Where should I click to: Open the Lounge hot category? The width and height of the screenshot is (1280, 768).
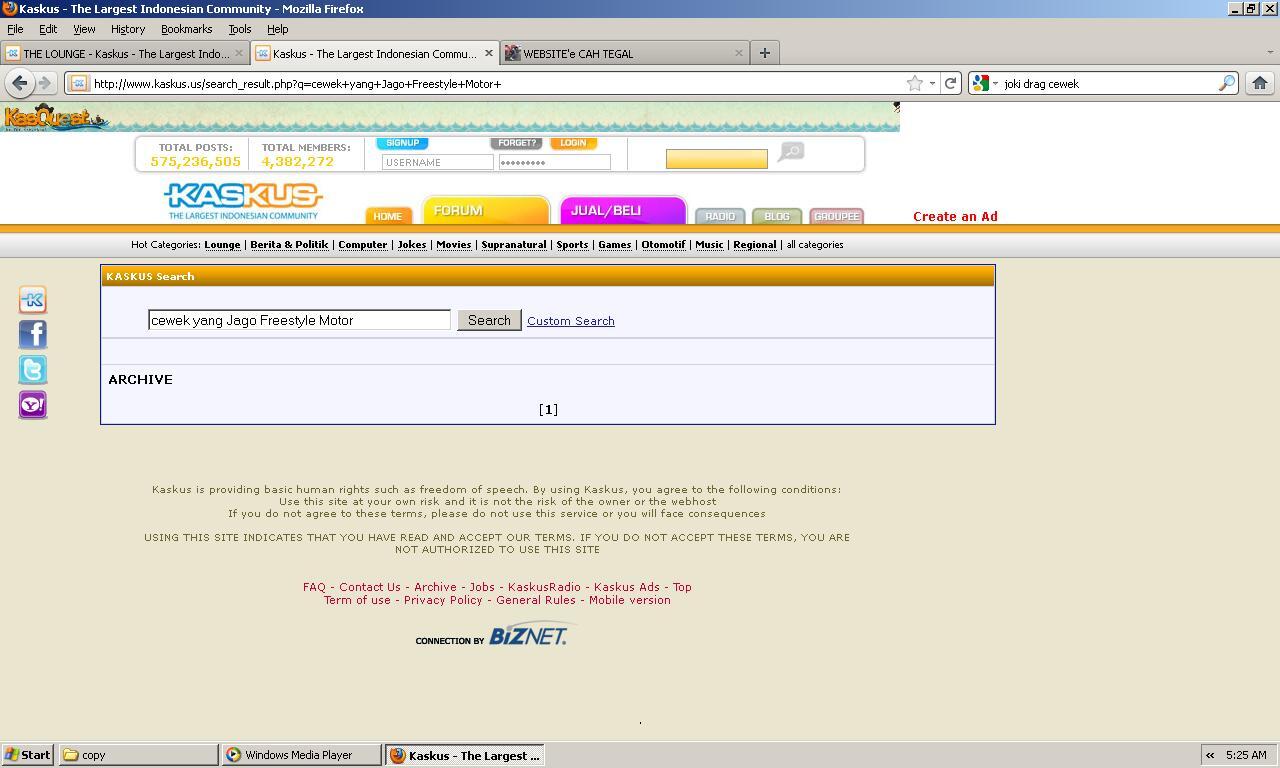(x=222, y=244)
